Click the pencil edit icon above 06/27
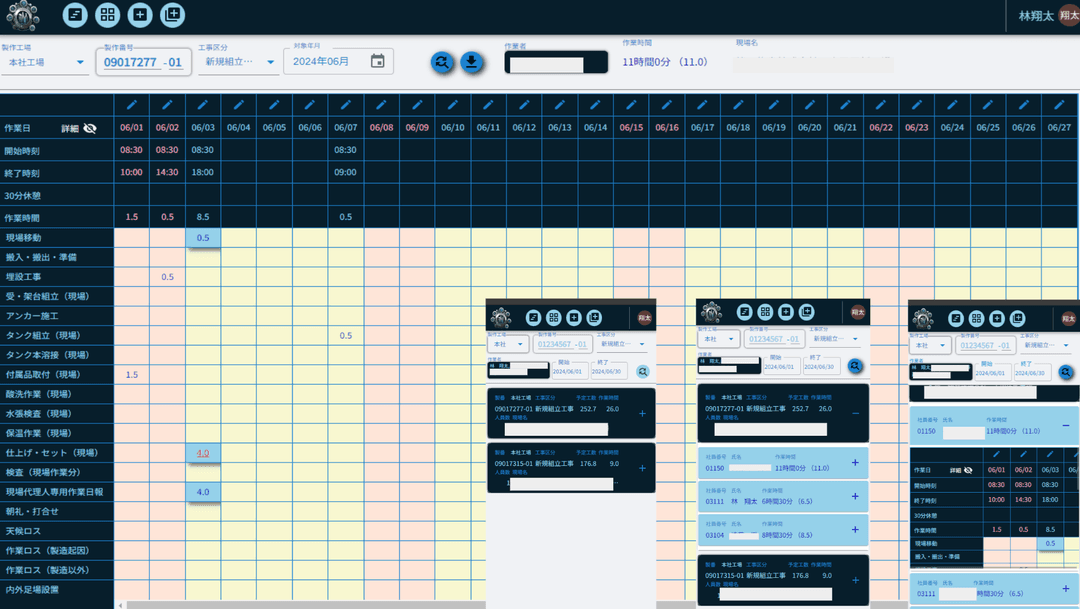 [1059, 105]
